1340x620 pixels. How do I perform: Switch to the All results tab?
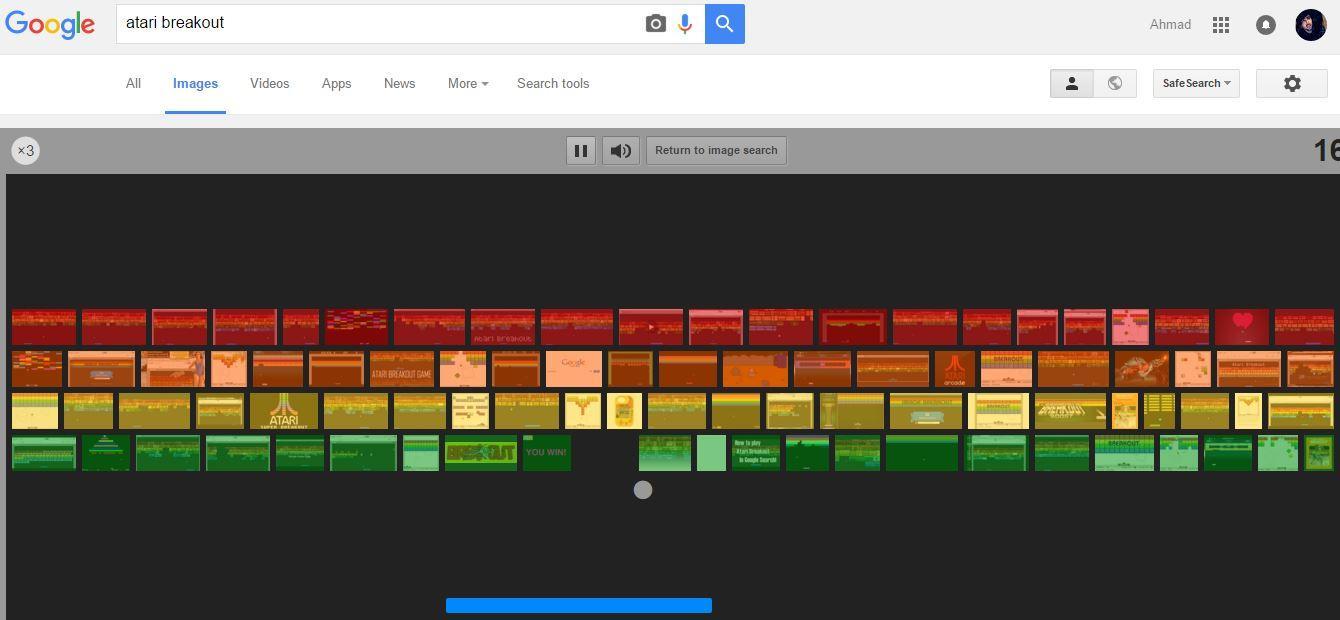pyautogui.click(x=133, y=84)
